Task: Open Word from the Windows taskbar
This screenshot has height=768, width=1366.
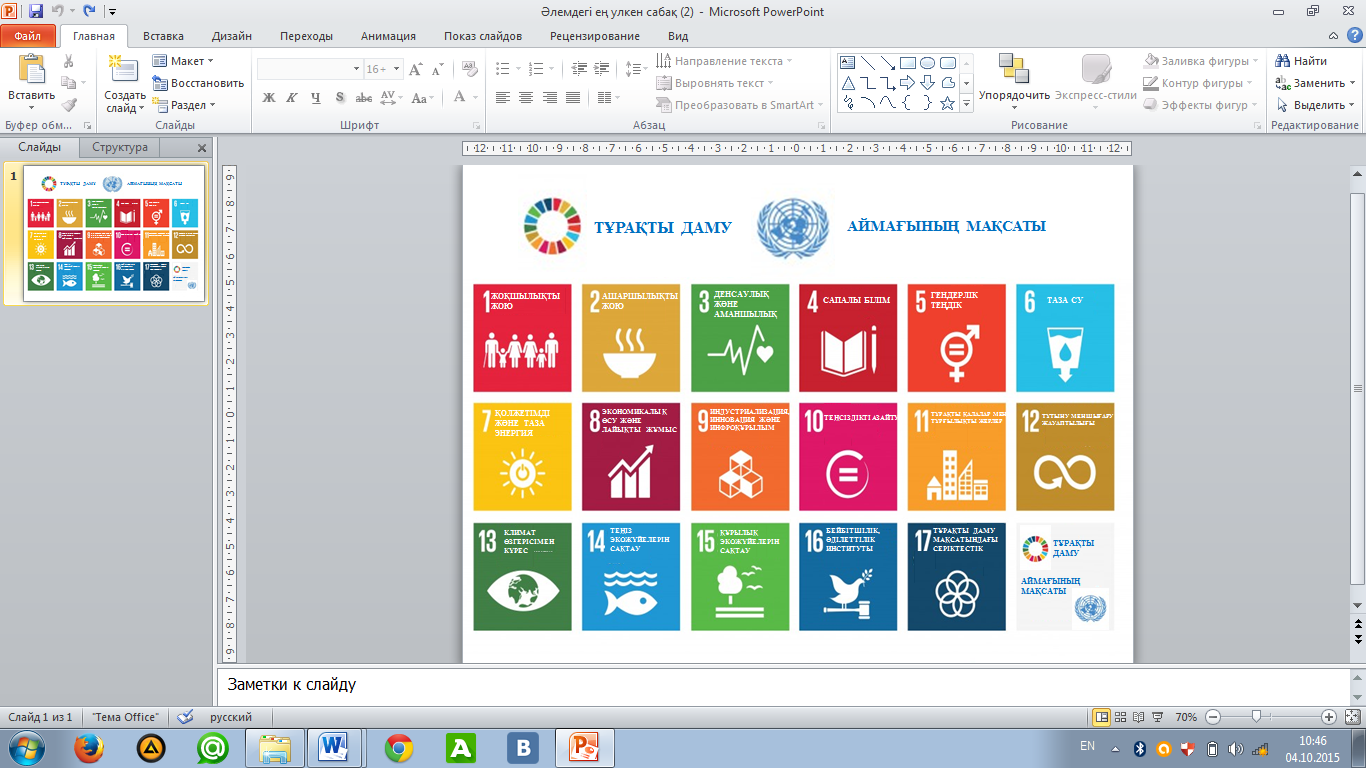Action: coord(334,747)
